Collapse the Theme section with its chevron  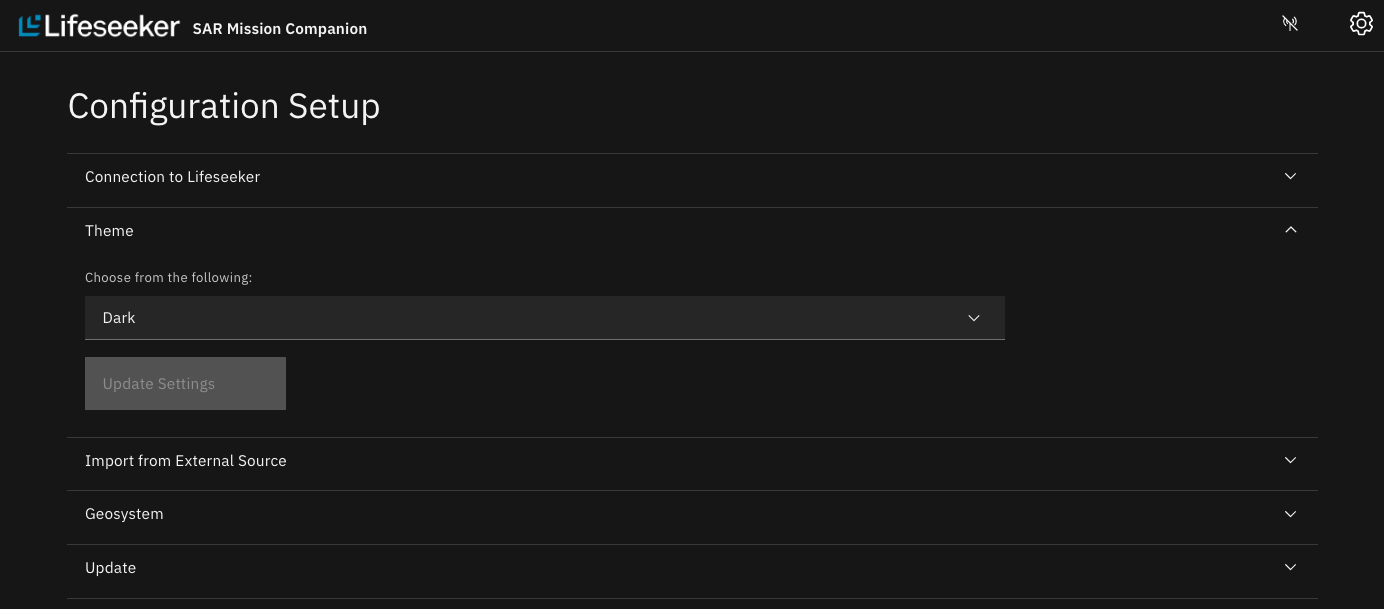(1290, 231)
